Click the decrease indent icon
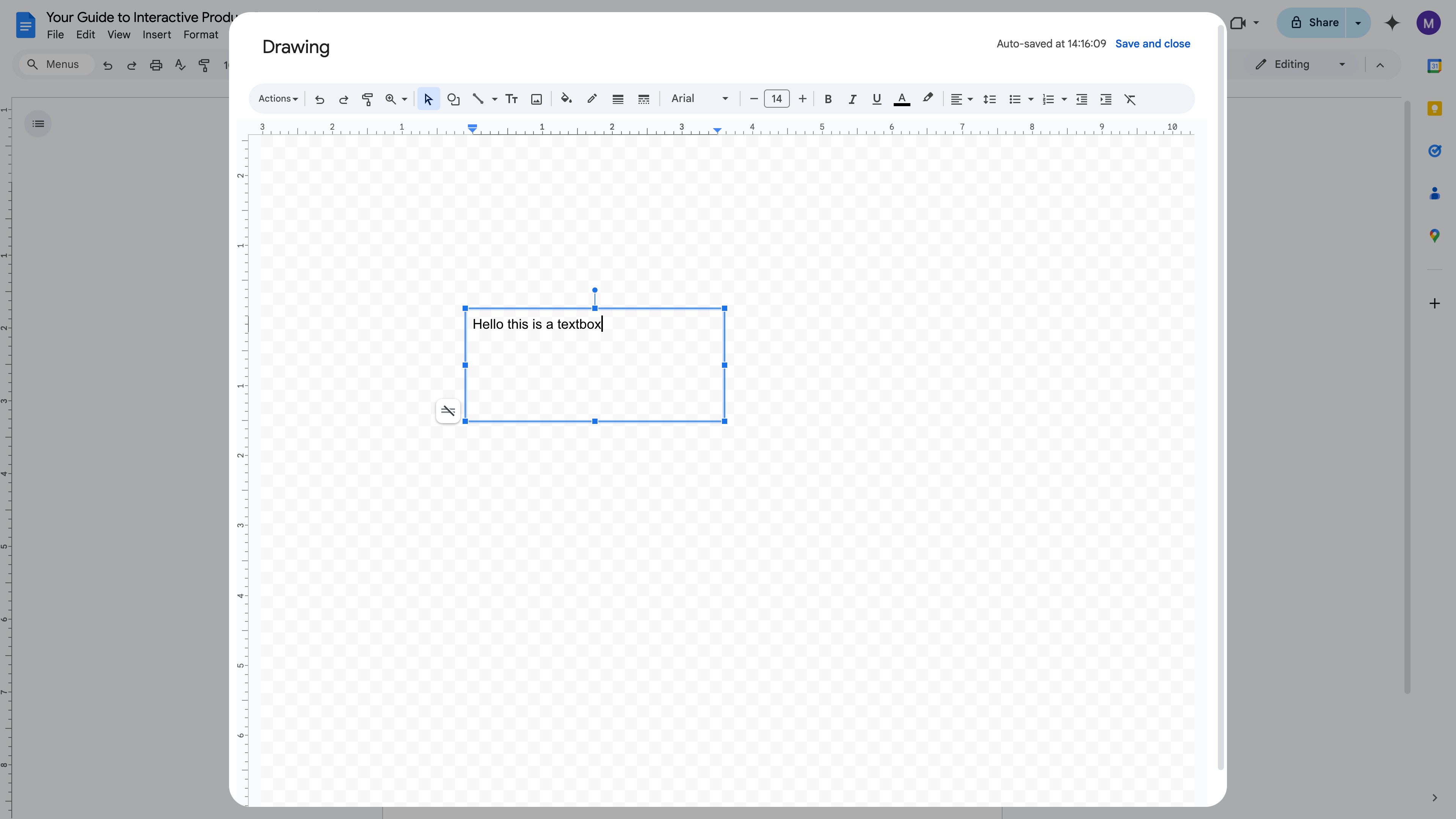 click(1081, 99)
